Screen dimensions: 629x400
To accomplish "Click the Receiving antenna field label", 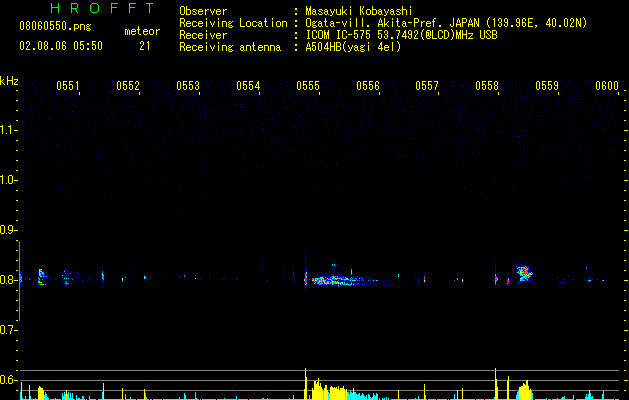I will (x=230, y=47).
